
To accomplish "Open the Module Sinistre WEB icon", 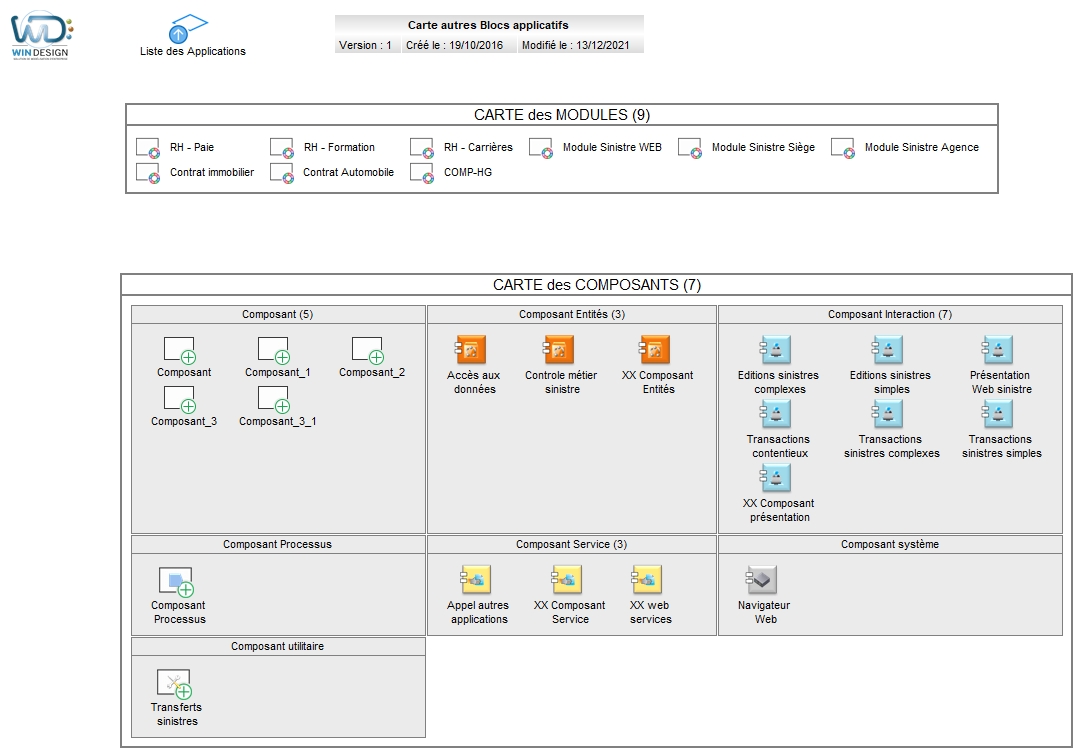I will tap(541, 148).
